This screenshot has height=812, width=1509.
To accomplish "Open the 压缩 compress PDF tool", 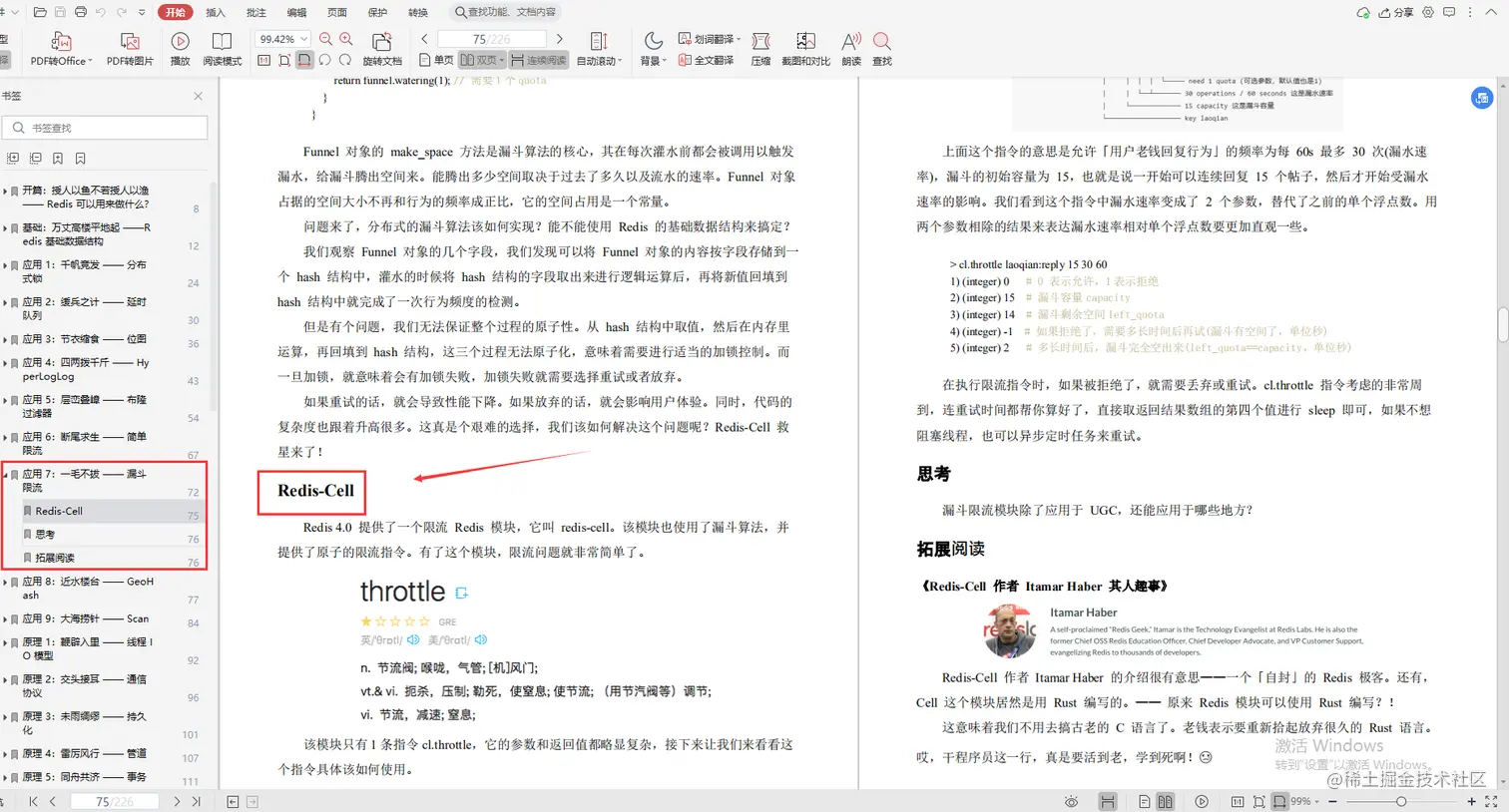I will click(x=760, y=46).
